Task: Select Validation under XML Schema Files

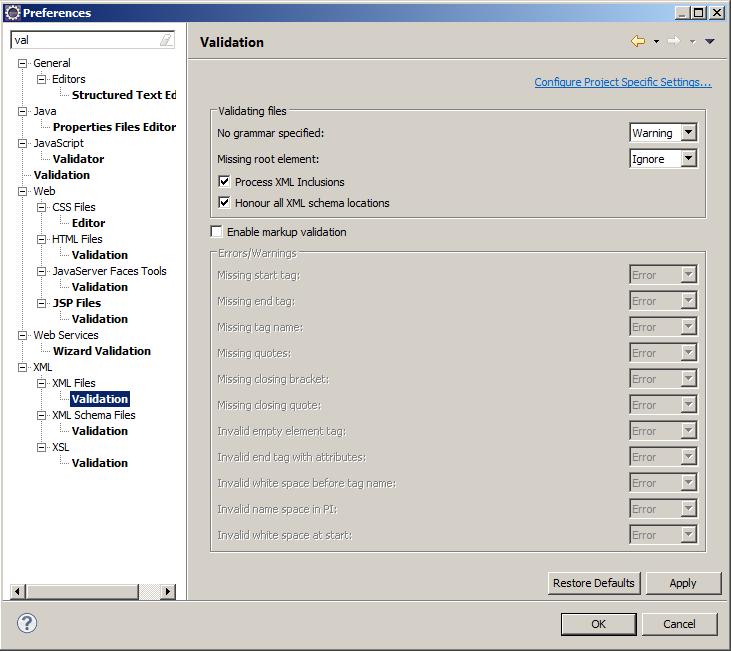Action: [x=100, y=431]
